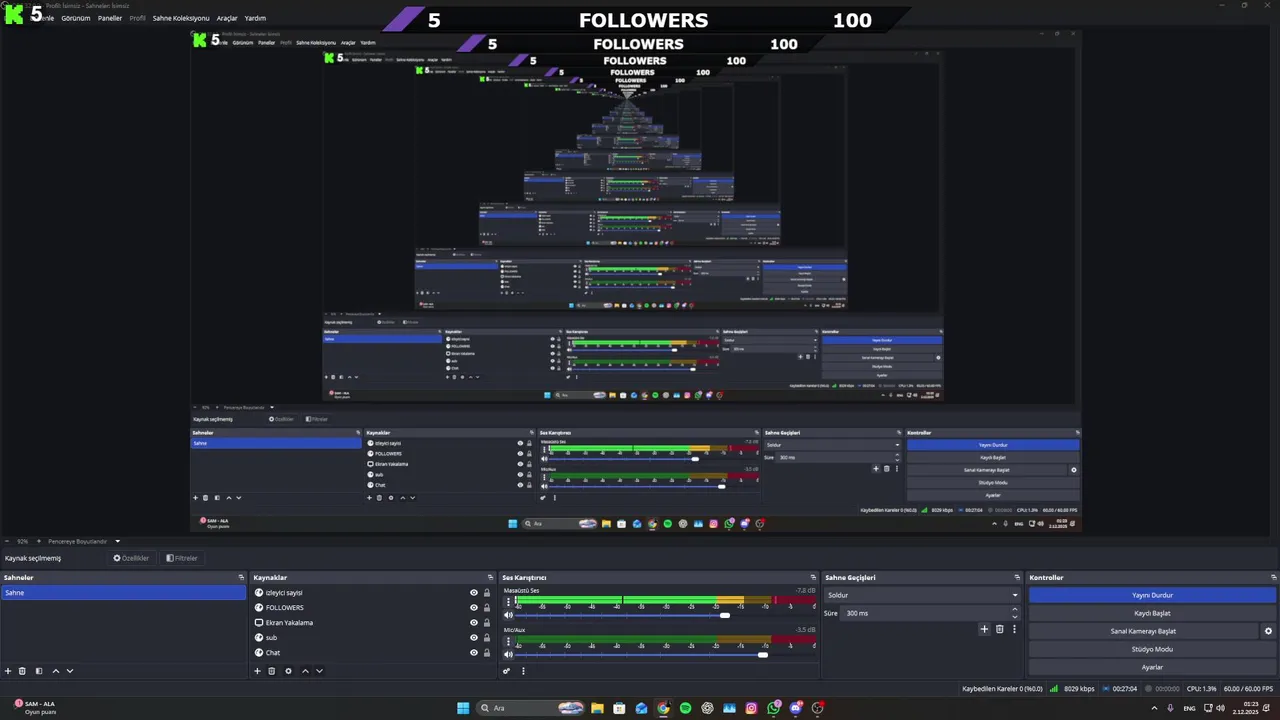The width and height of the screenshot is (1280, 720).
Task: Open source Filtreler button
Action: point(182,558)
